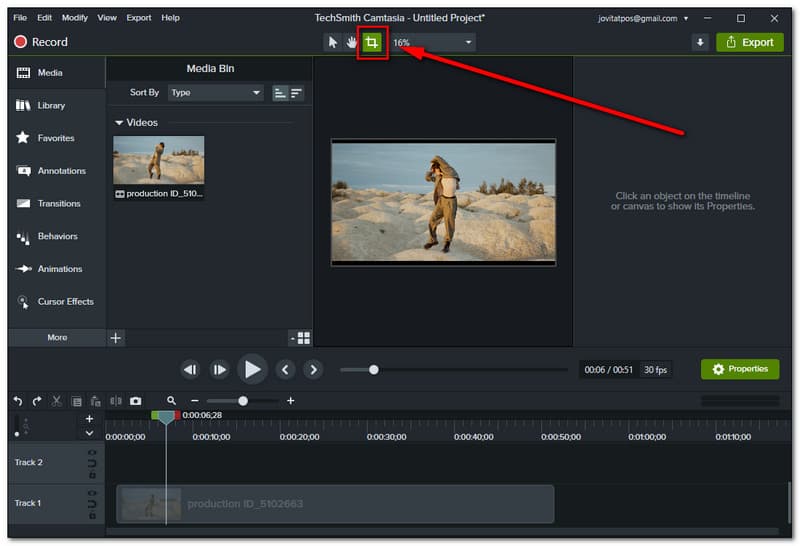Image resolution: width=800 pixels, height=546 pixels.
Task: Toggle Track 2 visibility eye icon
Action: click(93, 453)
